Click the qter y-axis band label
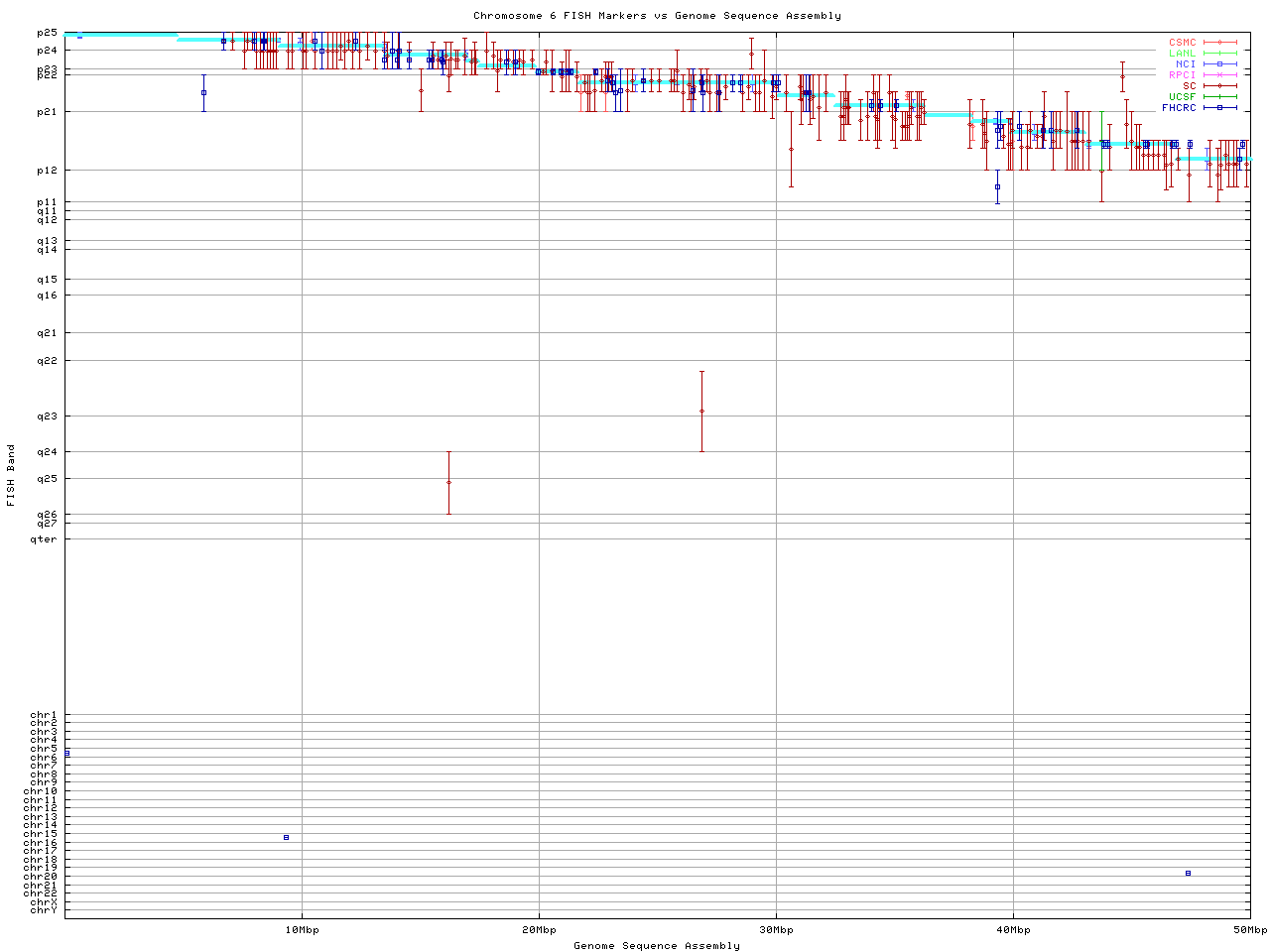The image size is (1270, 952). pos(47,539)
